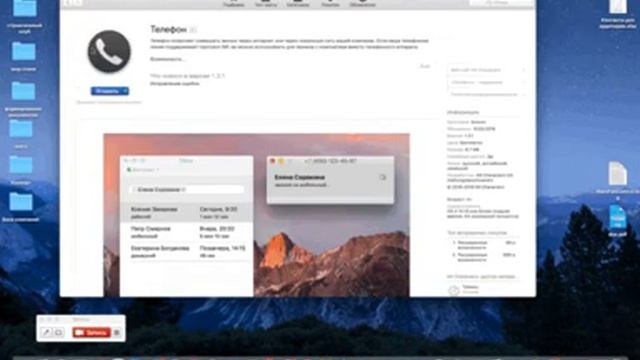Select the blue PDF file on desktop
Image resolution: width=640 pixels, height=360 pixels.
(618, 220)
